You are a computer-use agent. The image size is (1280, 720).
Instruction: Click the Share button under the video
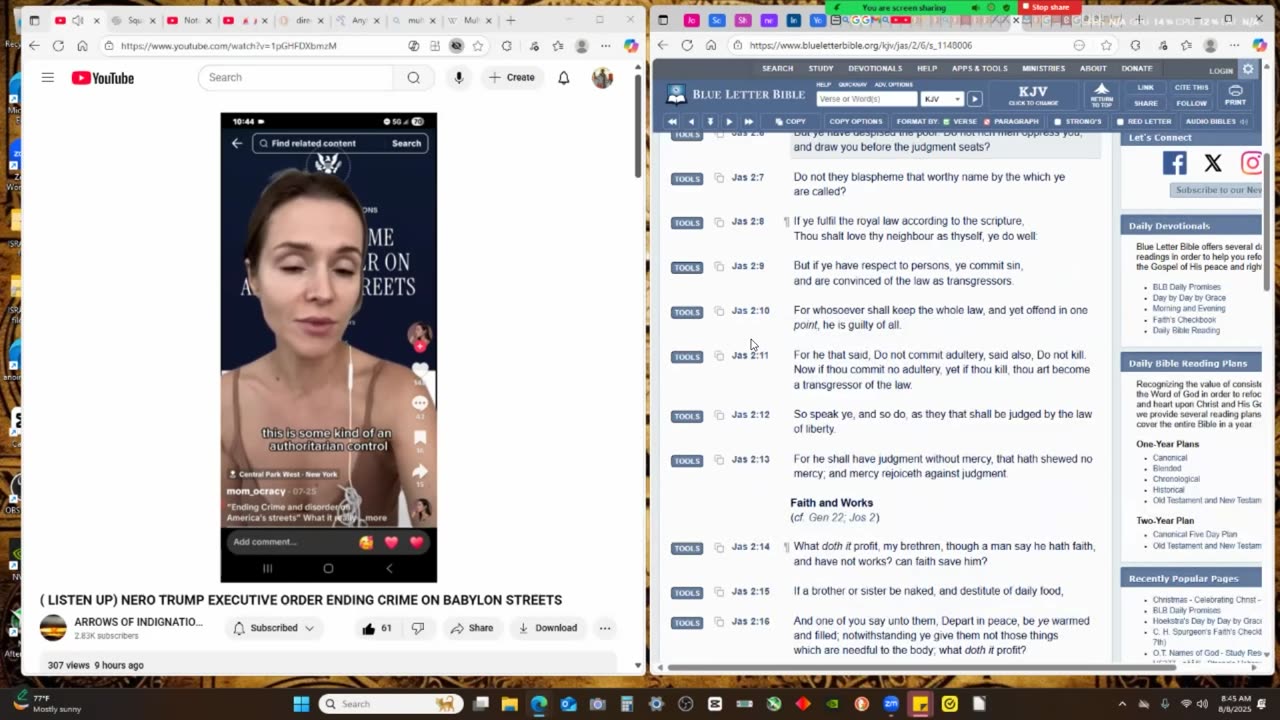pyautogui.click(x=472, y=628)
